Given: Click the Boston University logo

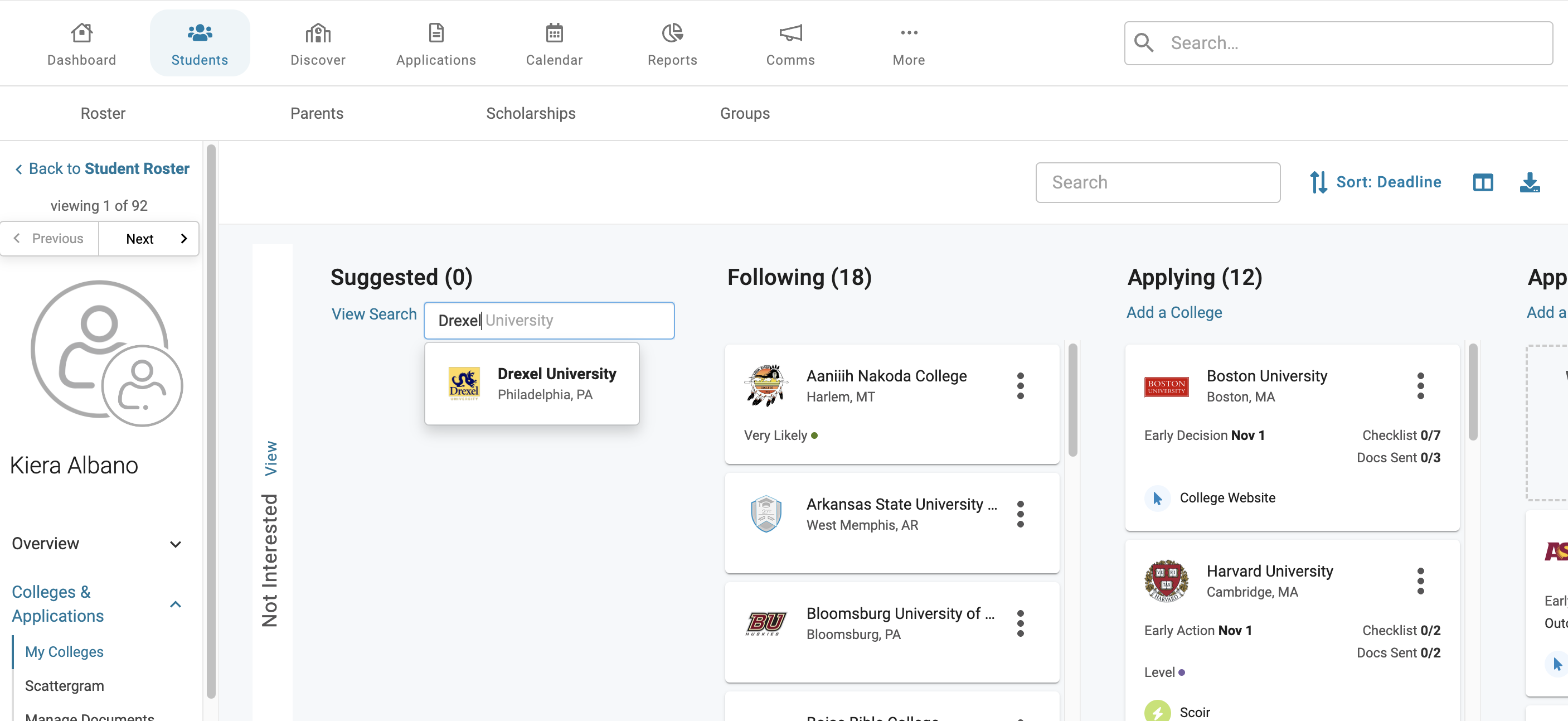Looking at the screenshot, I should 1166,386.
